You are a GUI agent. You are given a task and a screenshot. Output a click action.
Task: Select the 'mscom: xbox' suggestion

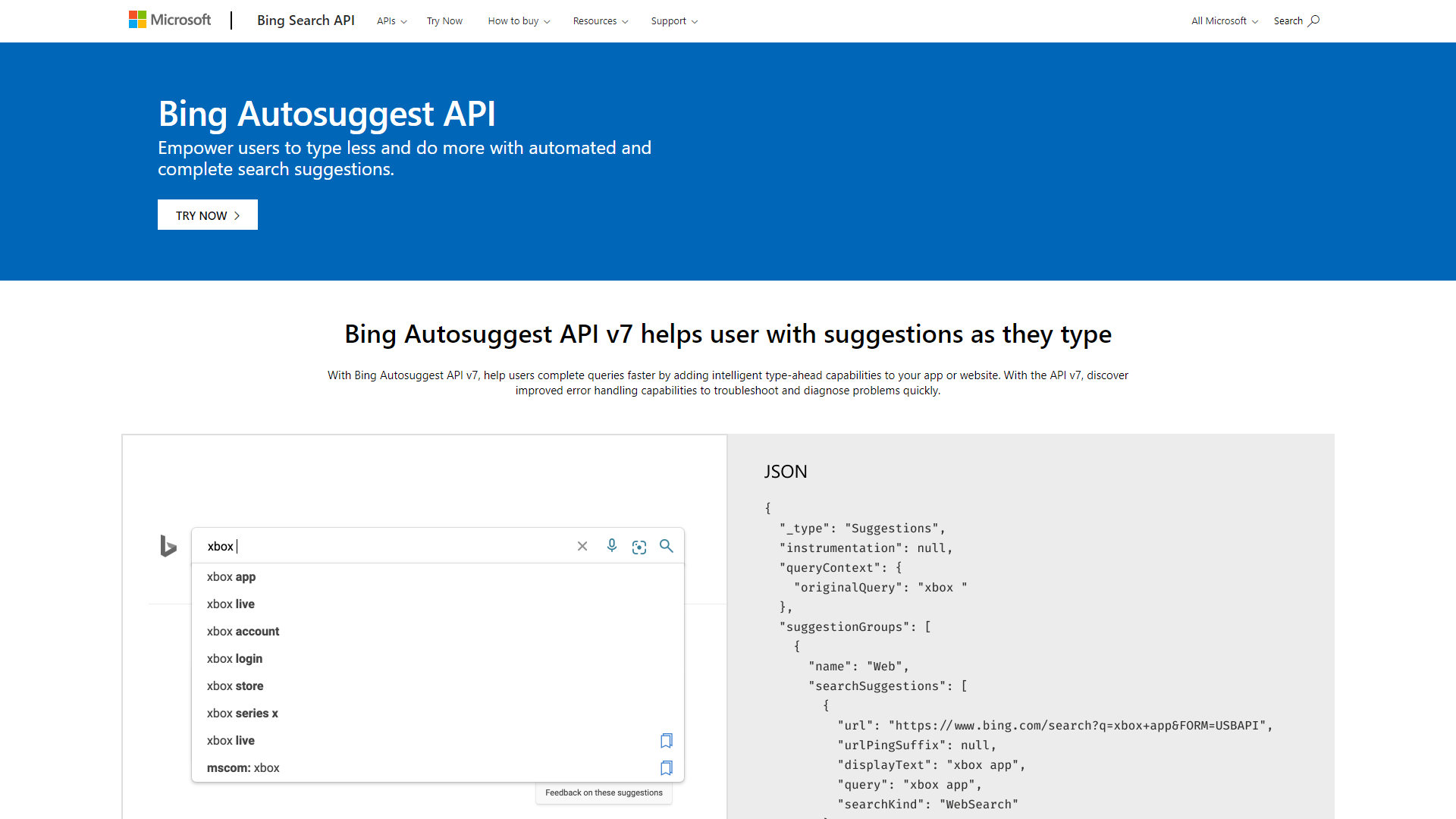coord(438,768)
